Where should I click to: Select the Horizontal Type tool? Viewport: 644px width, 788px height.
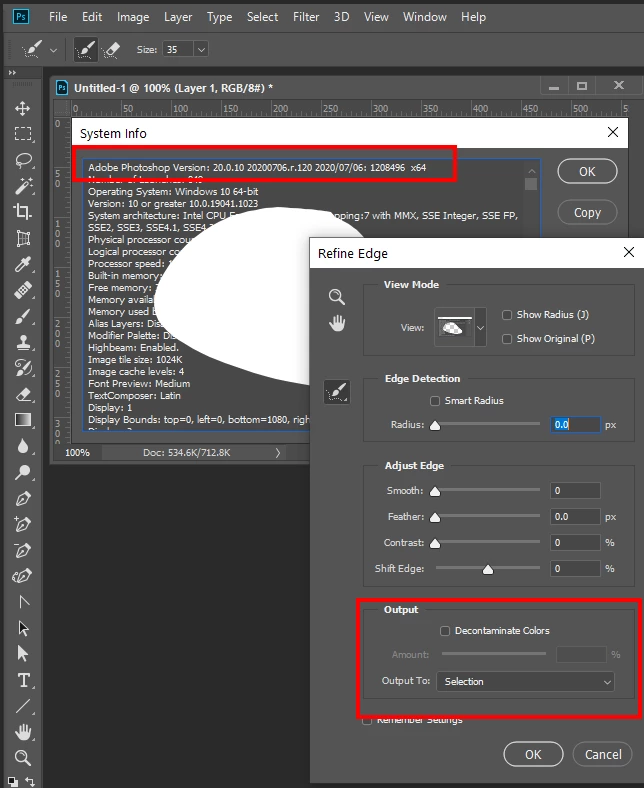pos(23,680)
